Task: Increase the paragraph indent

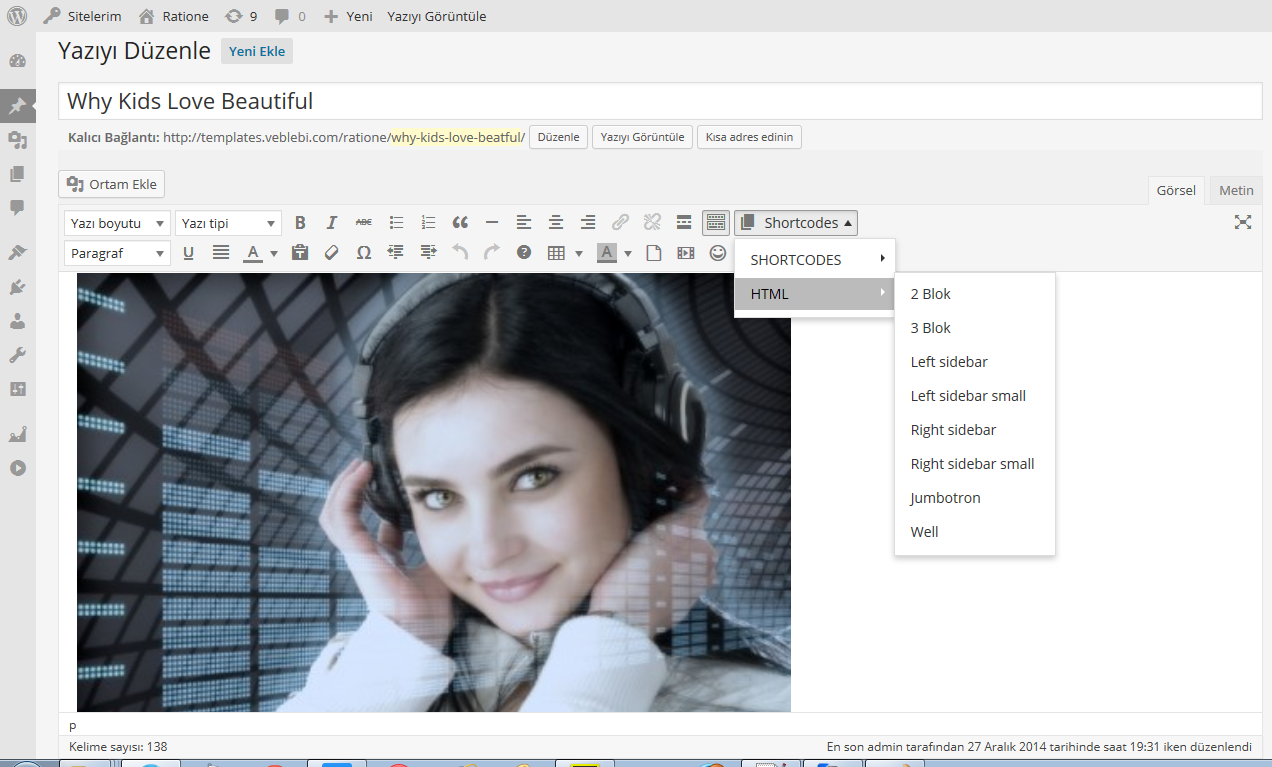Action: point(428,253)
